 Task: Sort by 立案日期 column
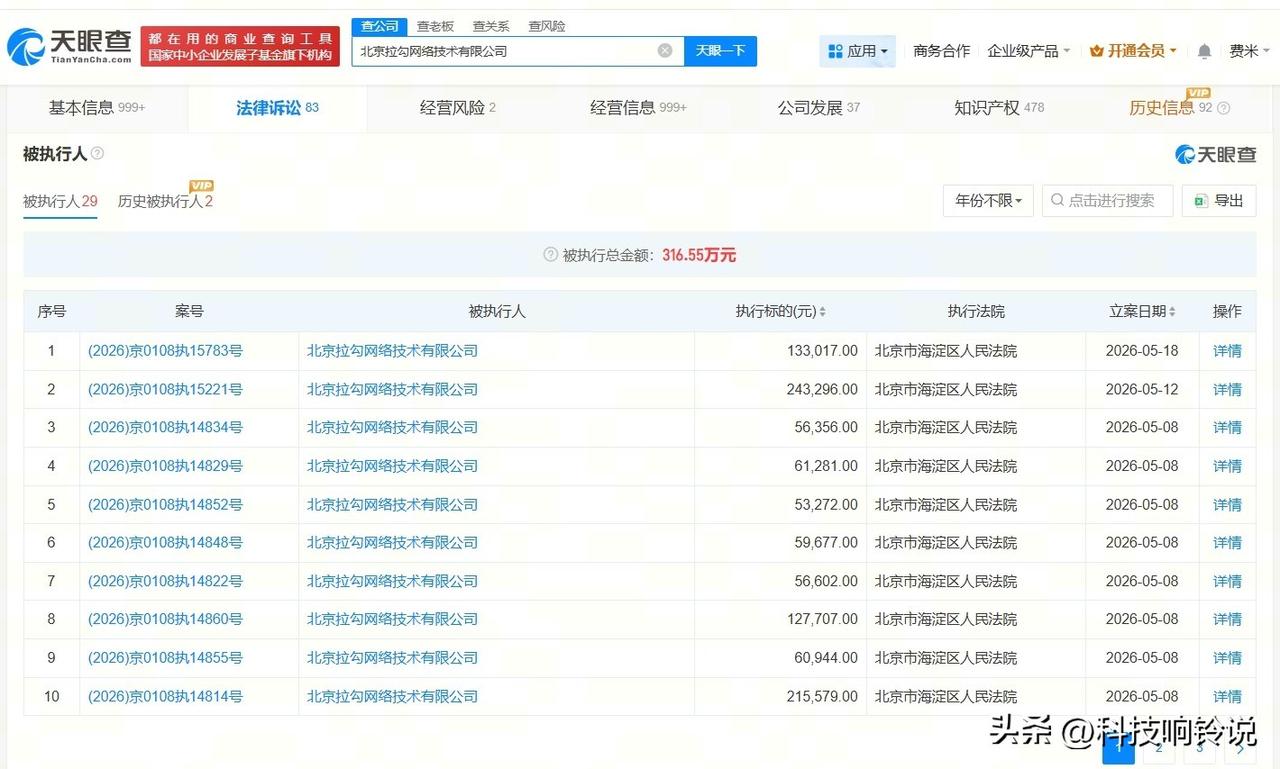pos(1172,312)
